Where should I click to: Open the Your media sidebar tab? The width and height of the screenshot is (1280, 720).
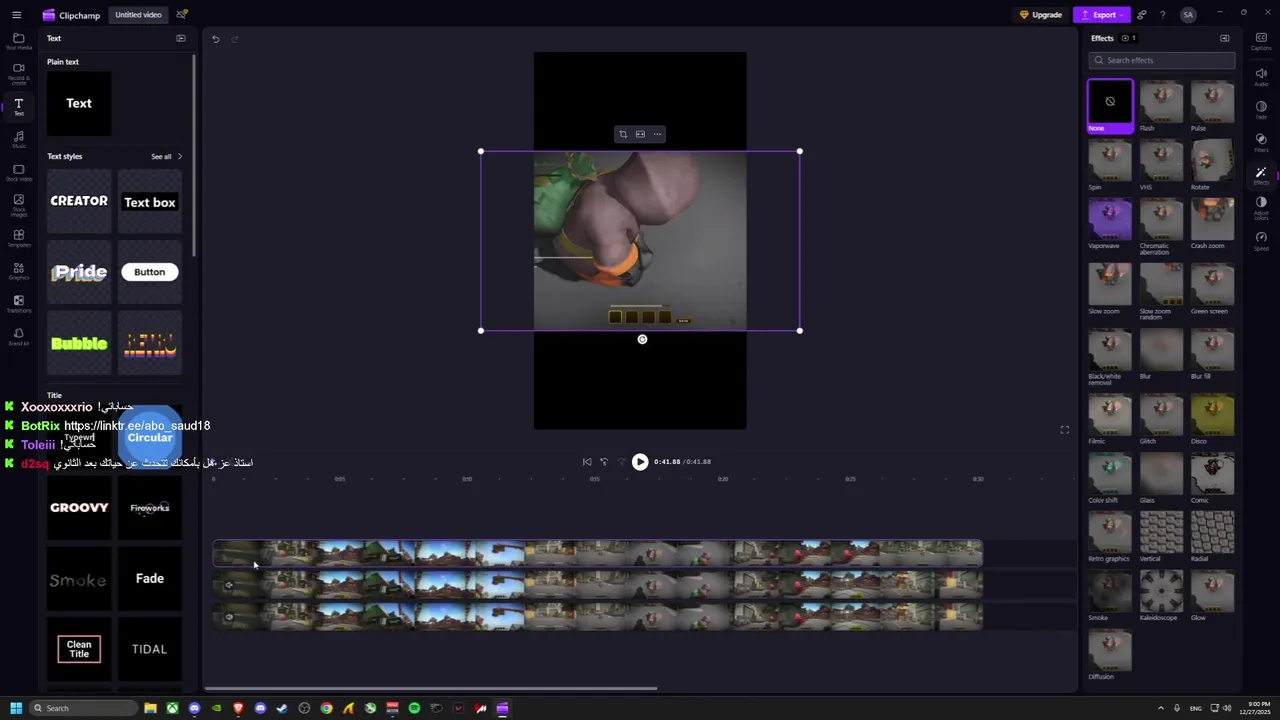pos(18,41)
